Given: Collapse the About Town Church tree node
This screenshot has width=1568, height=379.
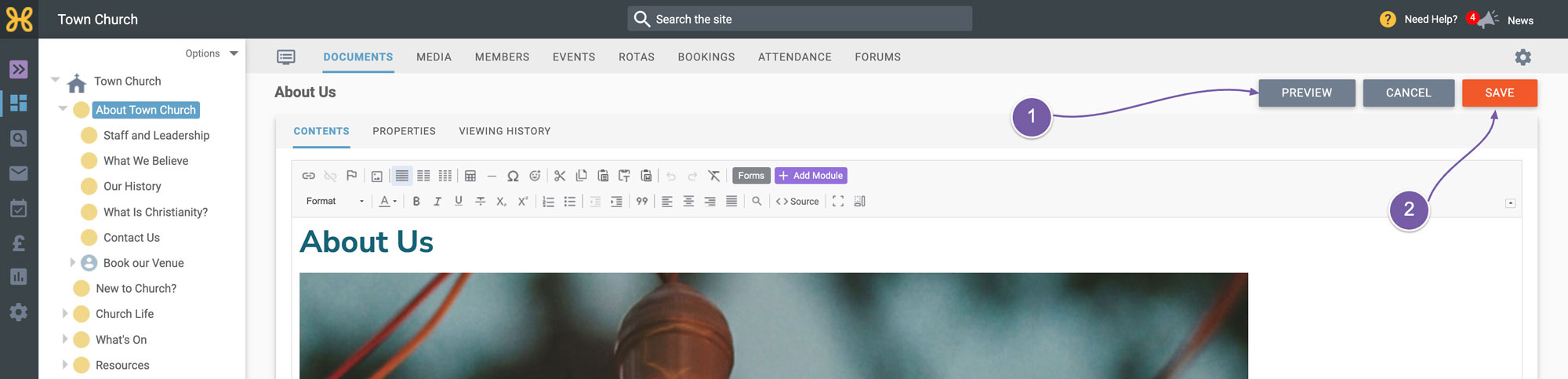Looking at the screenshot, I should [x=63, y=109].
